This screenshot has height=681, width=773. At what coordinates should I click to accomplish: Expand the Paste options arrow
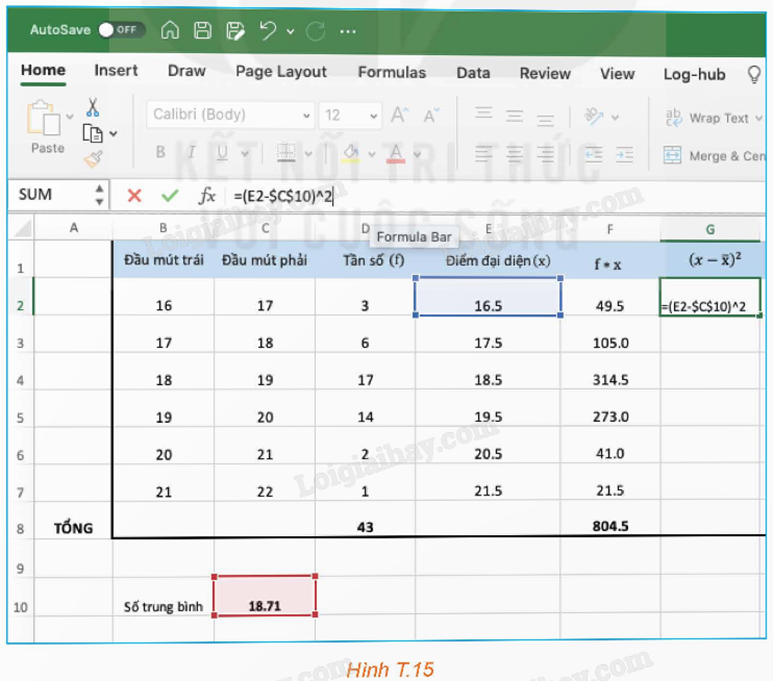70,117
